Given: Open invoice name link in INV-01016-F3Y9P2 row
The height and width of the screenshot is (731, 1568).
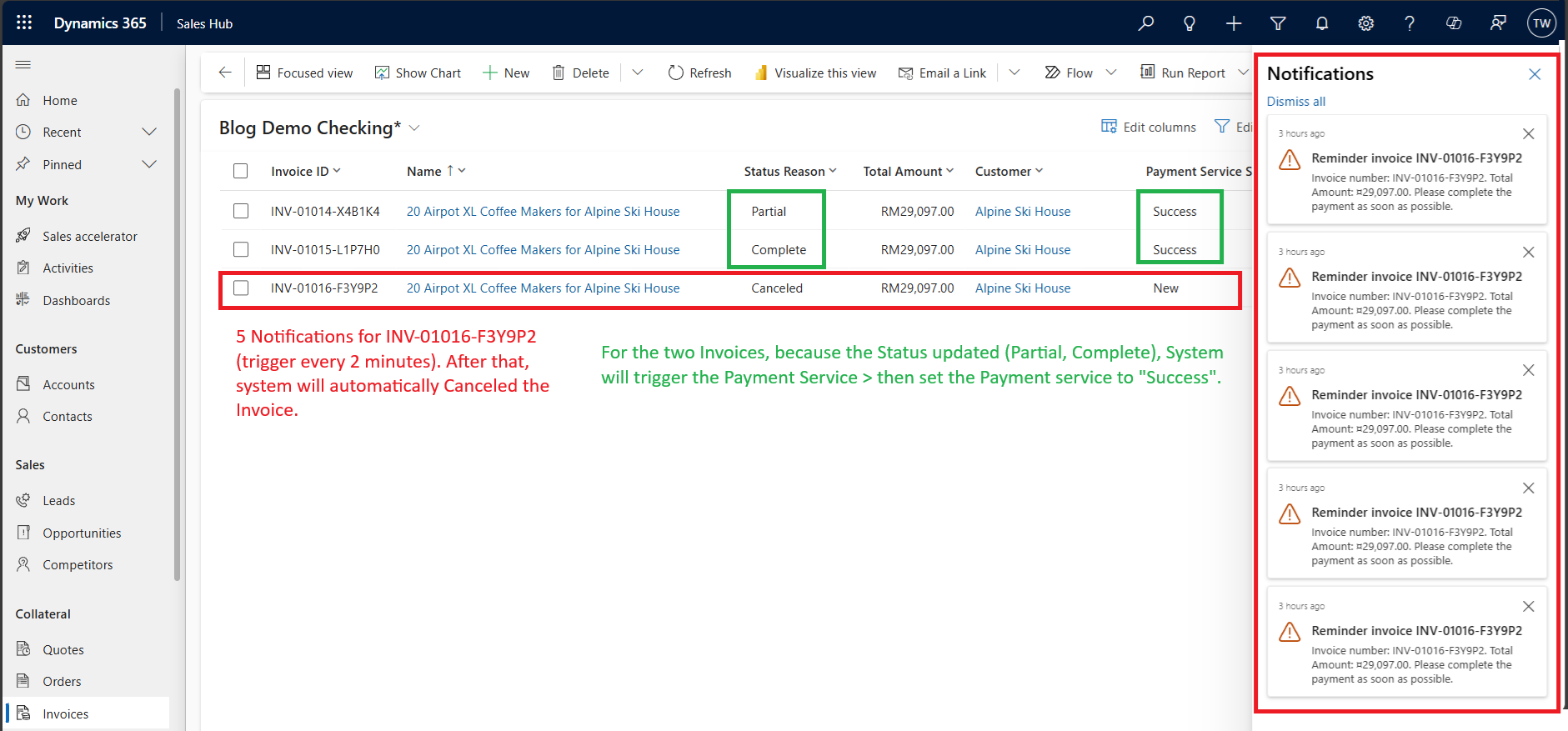Looking at the screenshot, I should (x=543, y=288).
